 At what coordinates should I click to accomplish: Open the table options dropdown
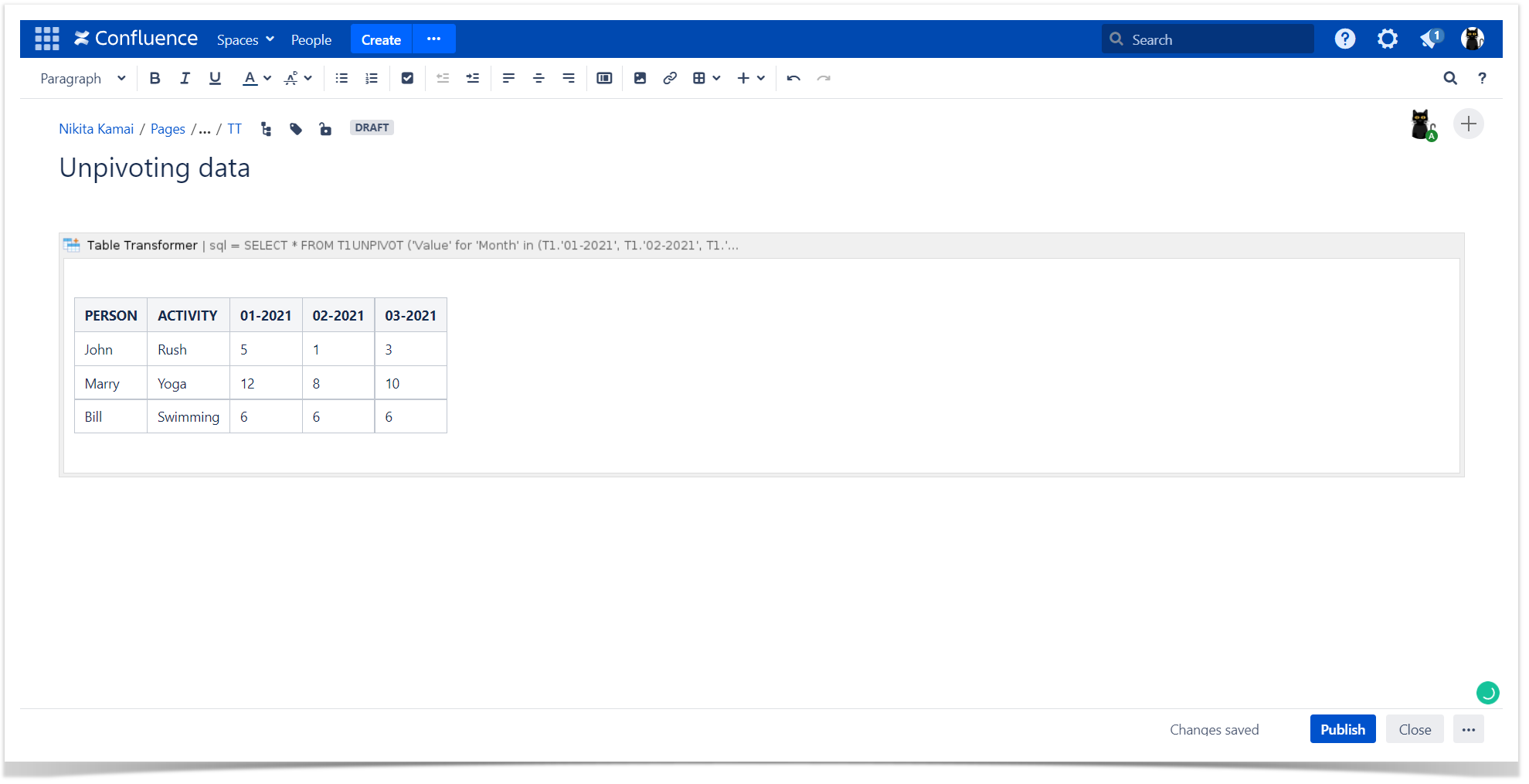pyautogui.click(x=706, y=78)
